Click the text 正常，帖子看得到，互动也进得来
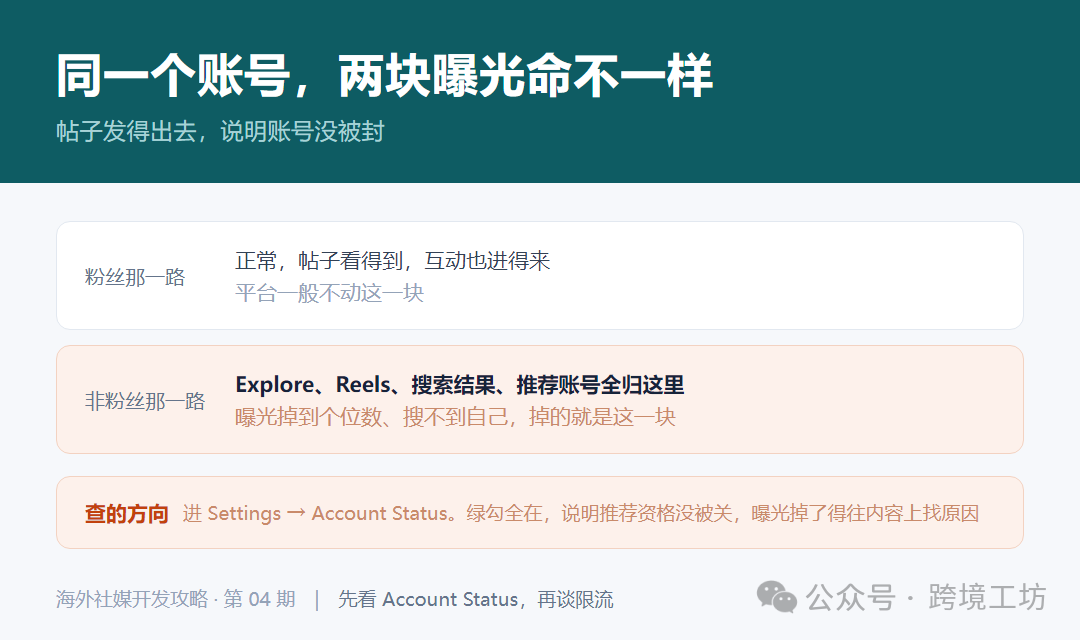This screenshot has width=1080, height=640. point(393,260)
